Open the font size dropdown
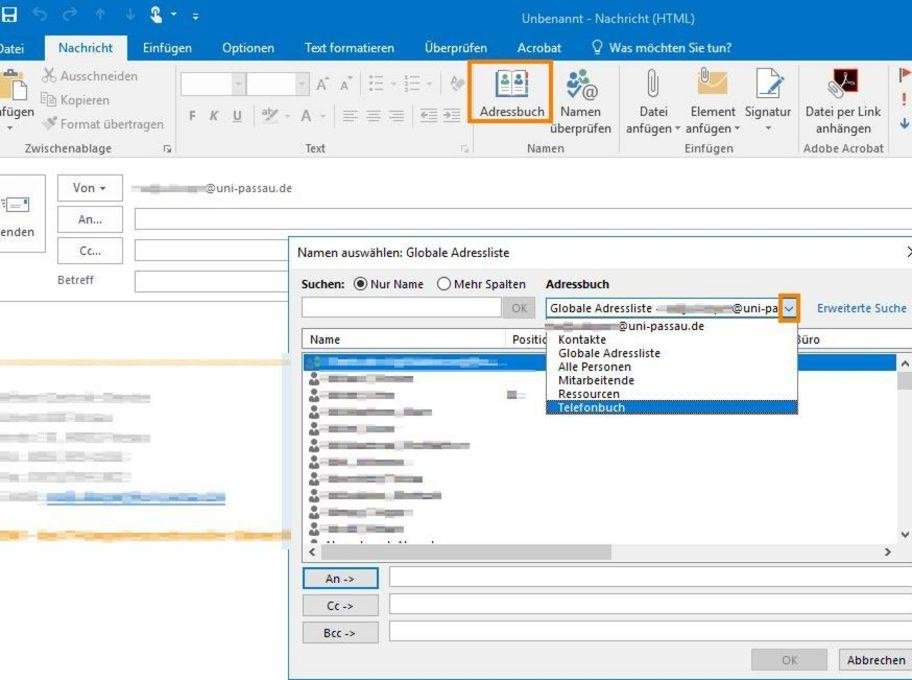 pos(302,85)
